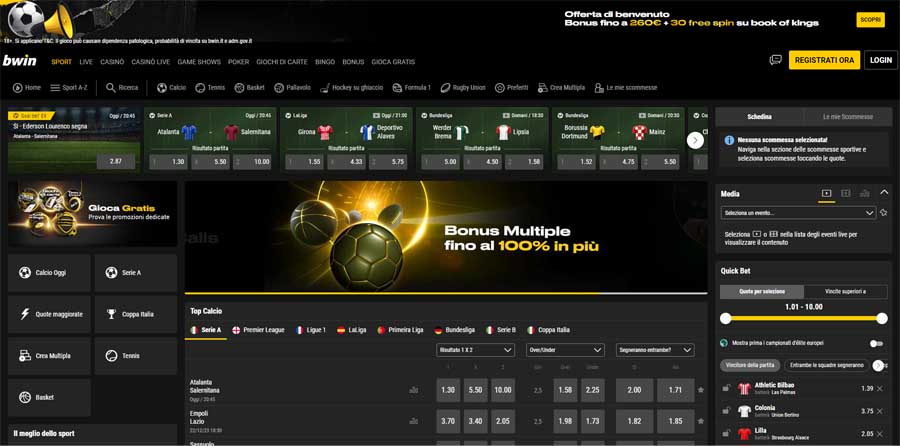Show more Quick Bet filter chips arrow
Screen dimensions: 900x446
[x=878, y=365]
